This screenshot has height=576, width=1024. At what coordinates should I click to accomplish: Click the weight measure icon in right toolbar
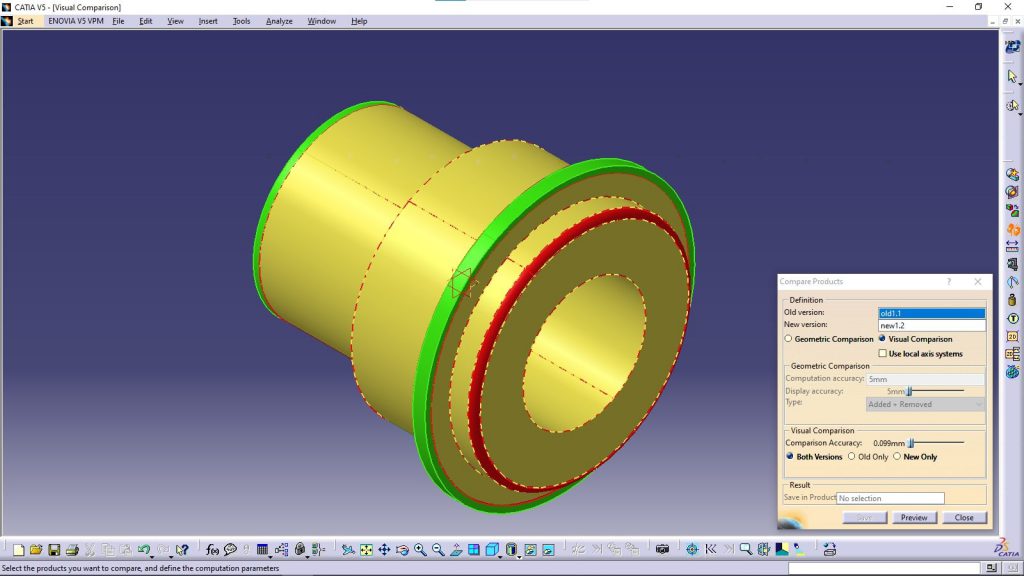click(x=1012, y=300)
